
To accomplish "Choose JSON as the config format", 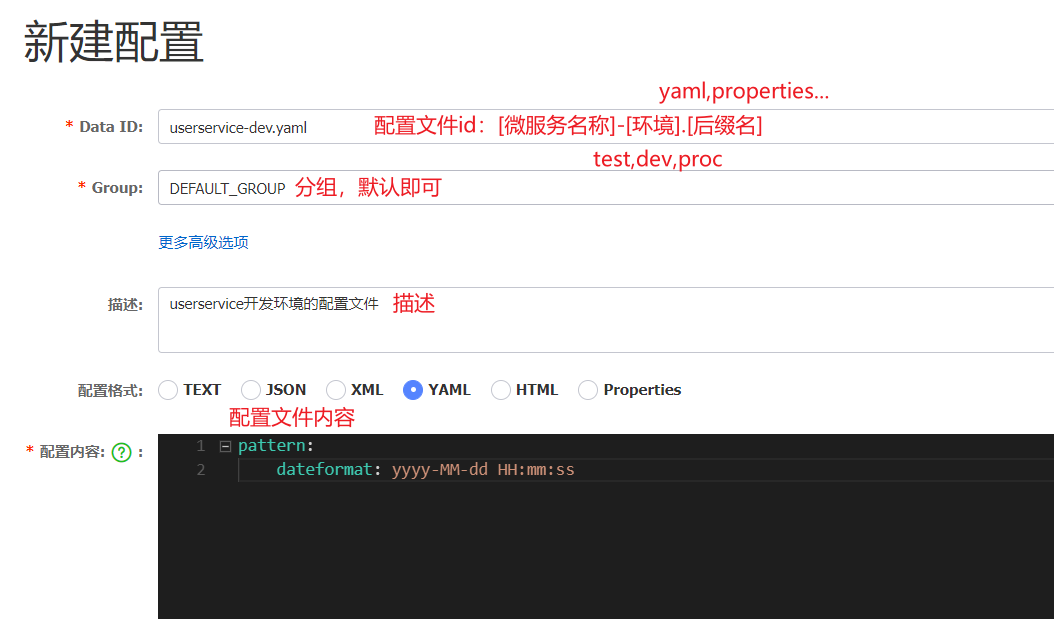I will click(251, 390).
